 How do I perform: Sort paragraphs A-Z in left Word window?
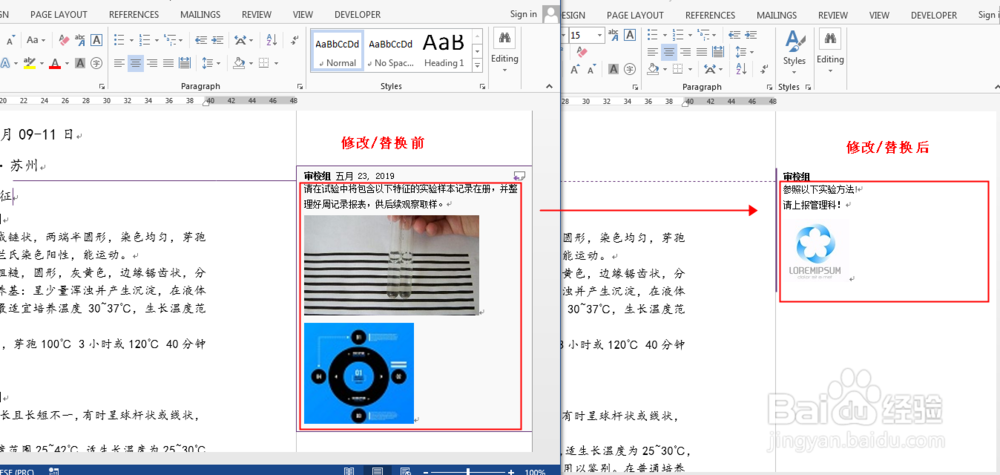click(272, 40)
